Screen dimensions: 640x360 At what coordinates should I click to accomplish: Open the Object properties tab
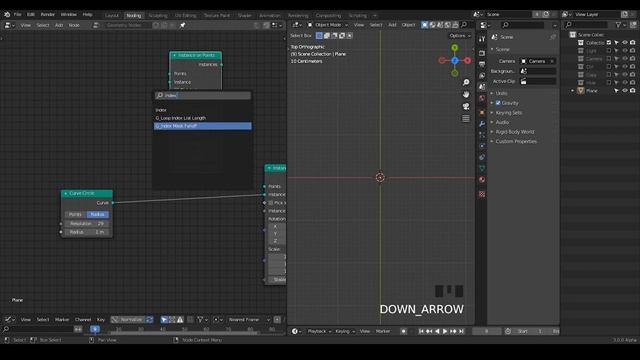click(x=482, y=112)
